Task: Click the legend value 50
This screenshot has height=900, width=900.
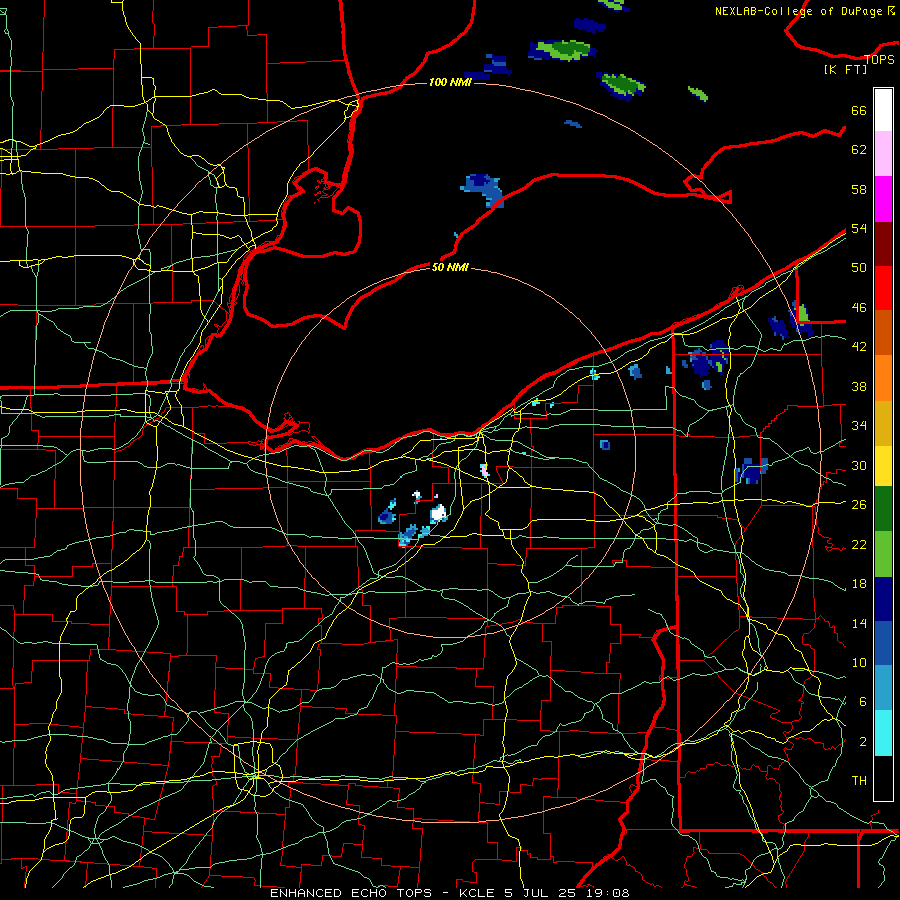Action: [x=859, y=267]
